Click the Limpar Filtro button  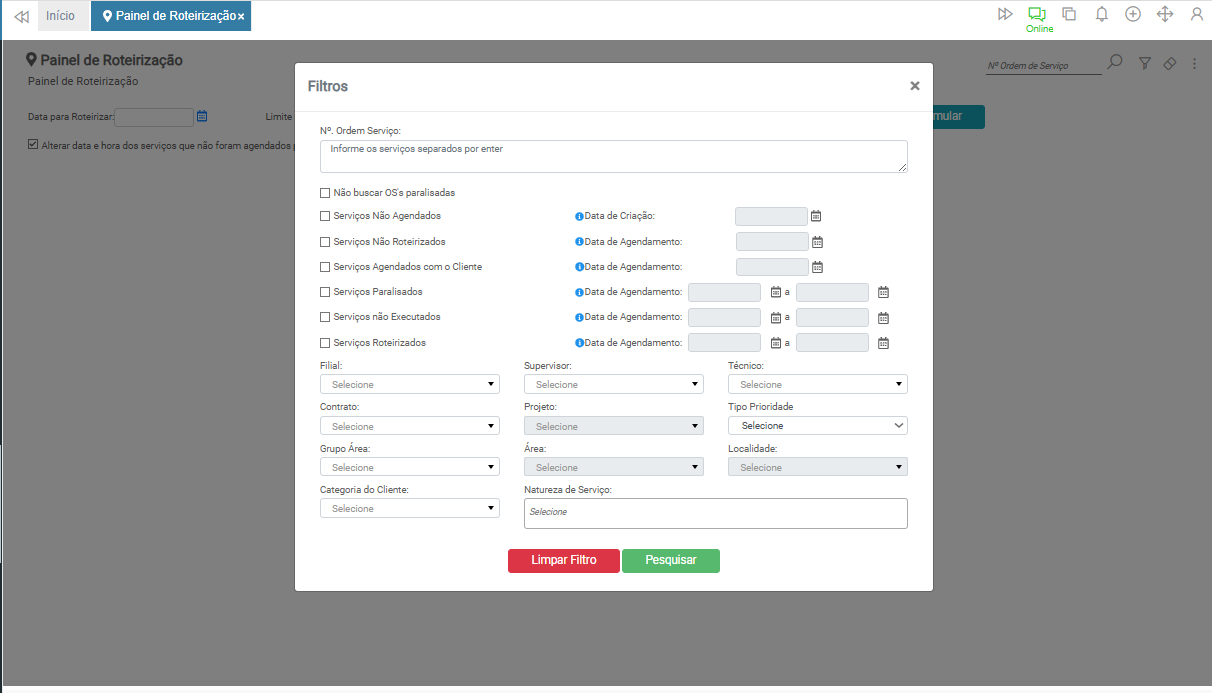pyautogui.click(x=563, y=560)
